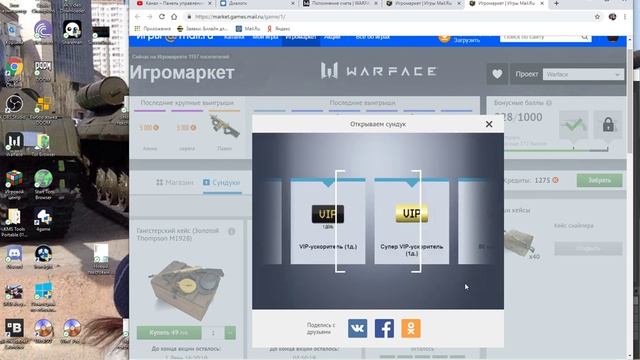Screen dimensions: 640x360
Task: Reload the page in Chrome
Action: coord(162,17)
